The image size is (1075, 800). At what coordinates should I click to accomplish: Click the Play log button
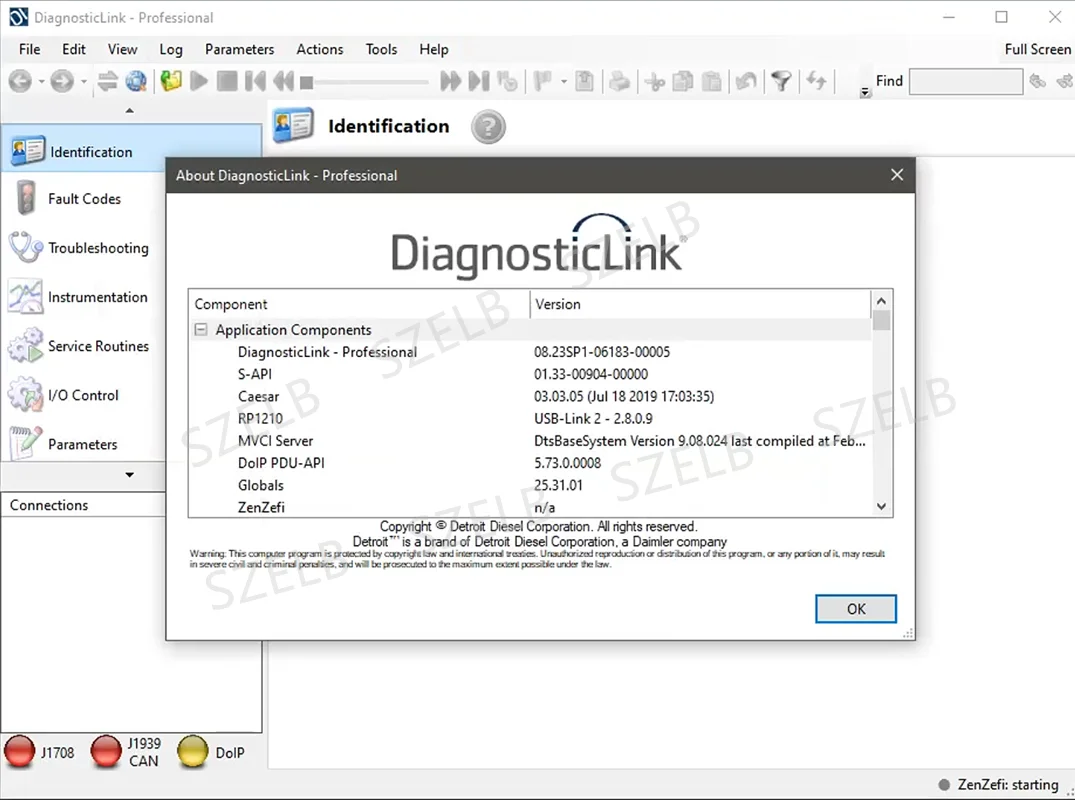click(200, 82)
